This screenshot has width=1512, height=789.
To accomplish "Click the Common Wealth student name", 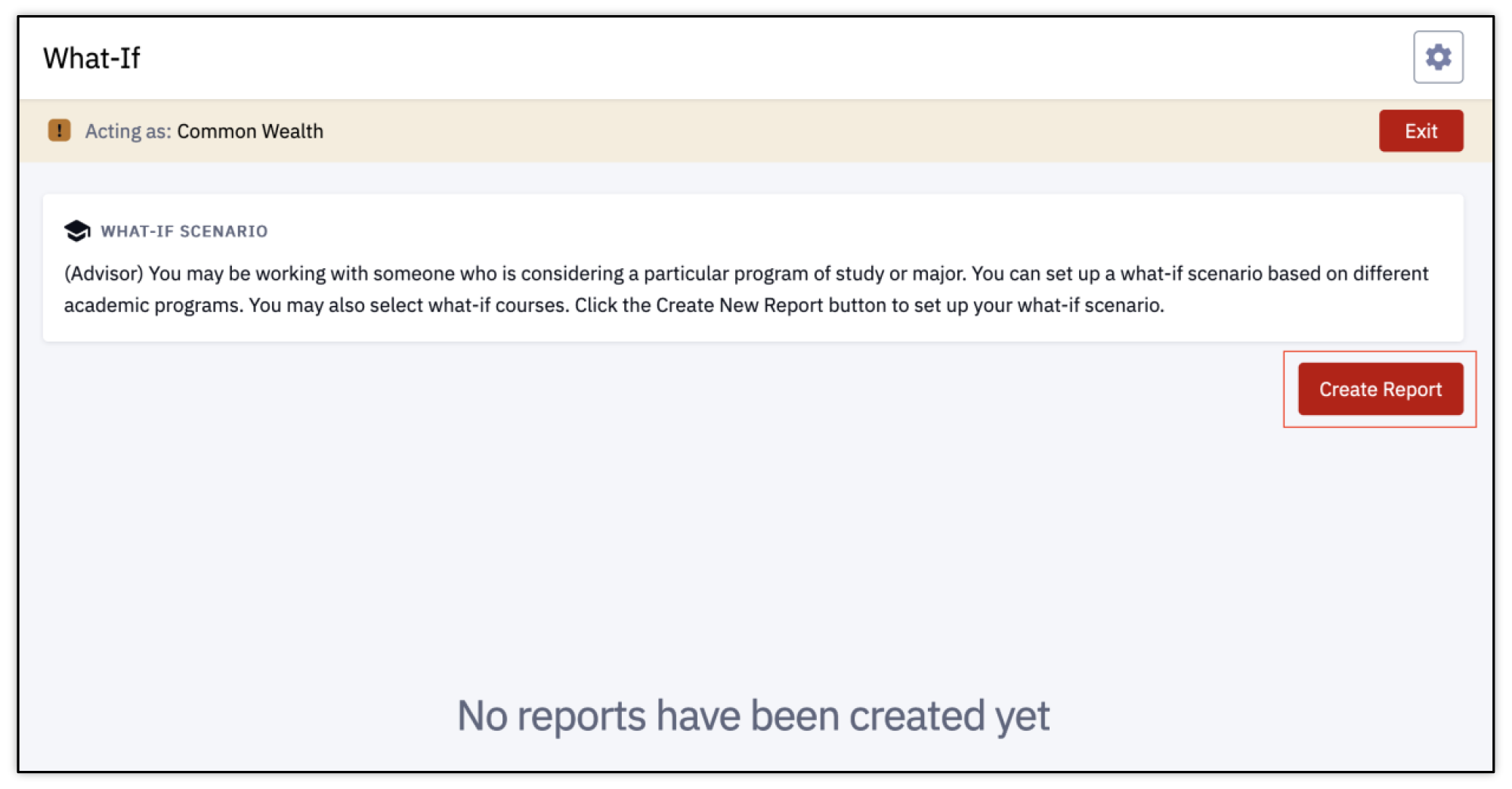I will coord(250,131).
